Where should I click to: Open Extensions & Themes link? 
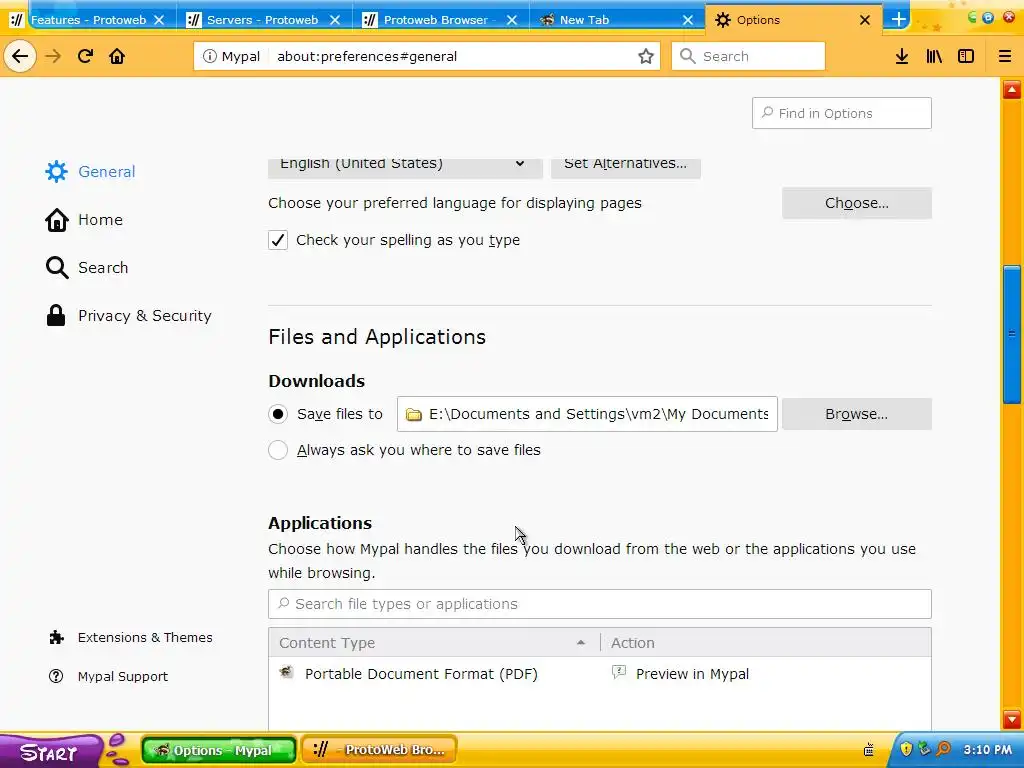coord(145,637)
